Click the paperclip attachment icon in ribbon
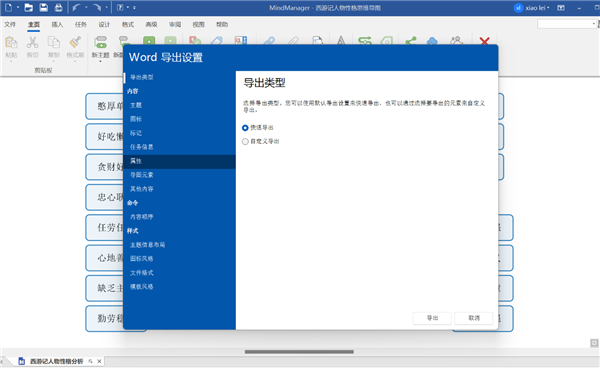The width and height of the screenshot is (600, 368). click(x=293, y=41)
